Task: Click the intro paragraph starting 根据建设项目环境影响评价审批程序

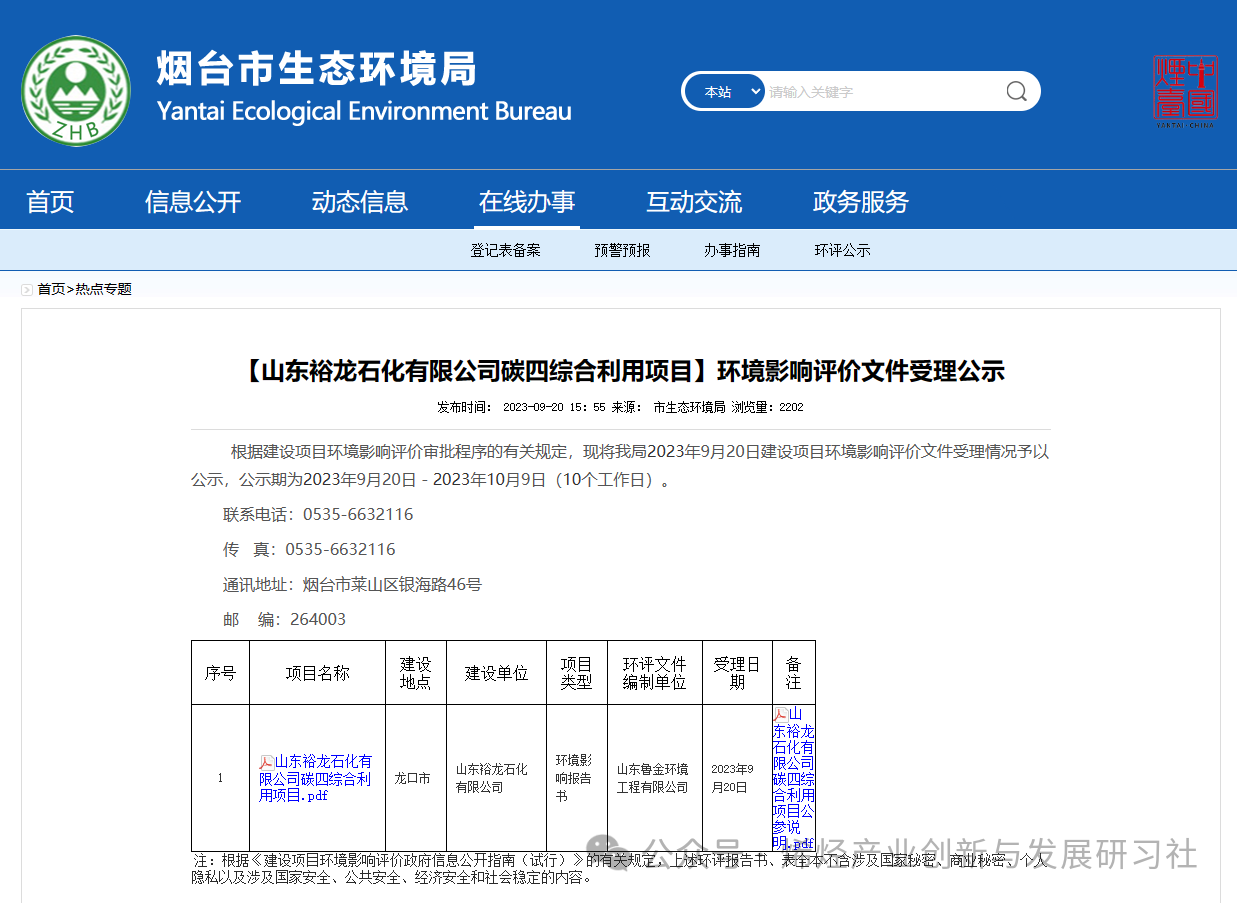Action: coord(620,466)
